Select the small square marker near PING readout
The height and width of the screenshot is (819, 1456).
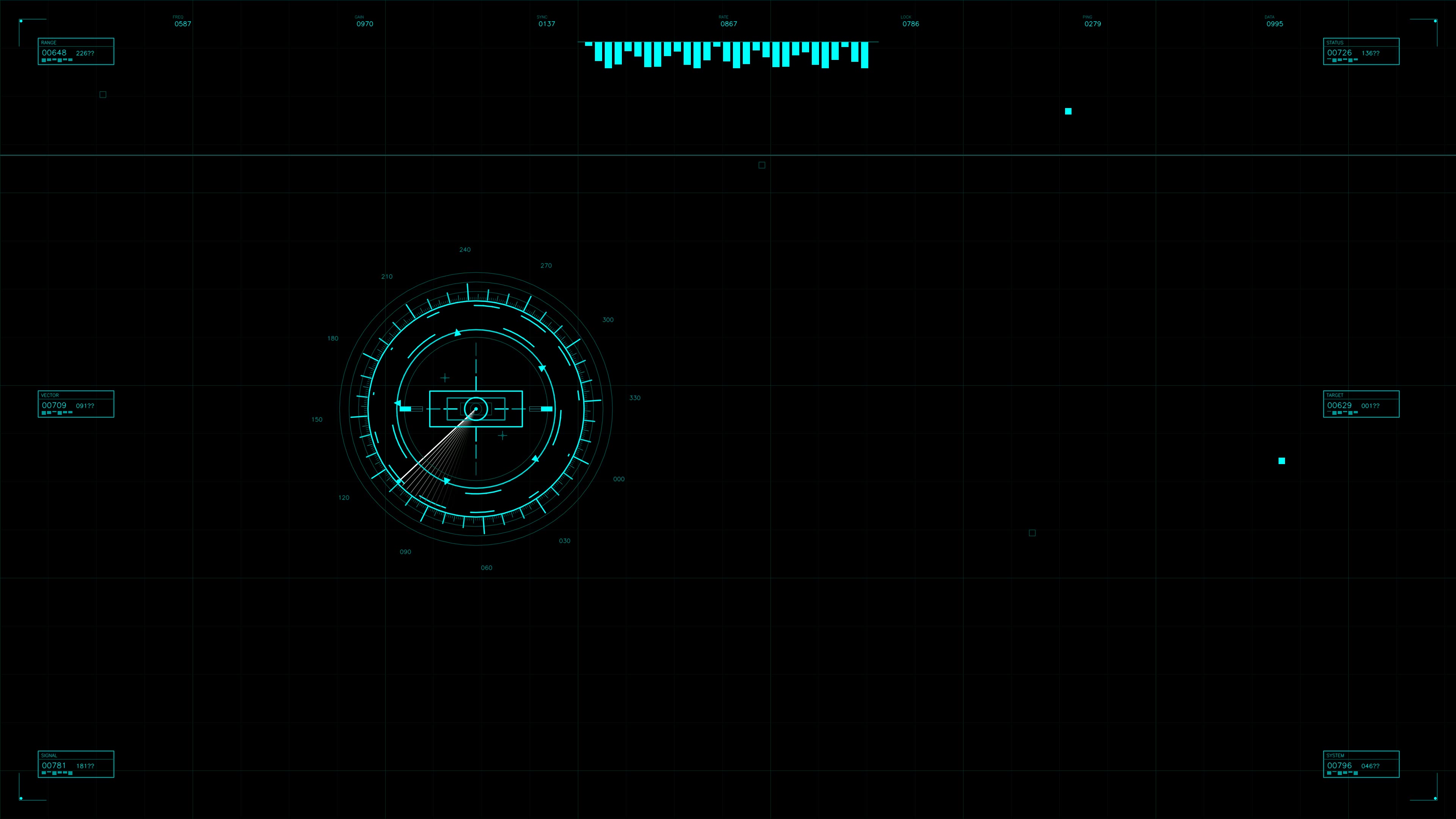1068,111
